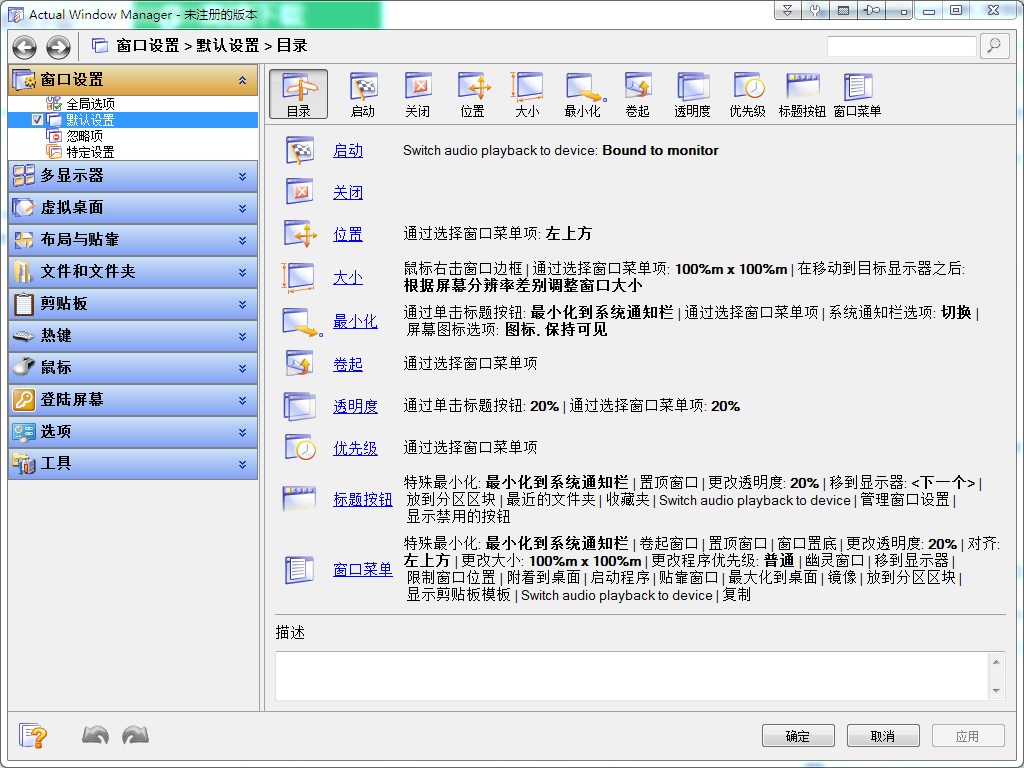Open the 启动 link
Screen dimensions: 1024x768
tap(347, 151)
